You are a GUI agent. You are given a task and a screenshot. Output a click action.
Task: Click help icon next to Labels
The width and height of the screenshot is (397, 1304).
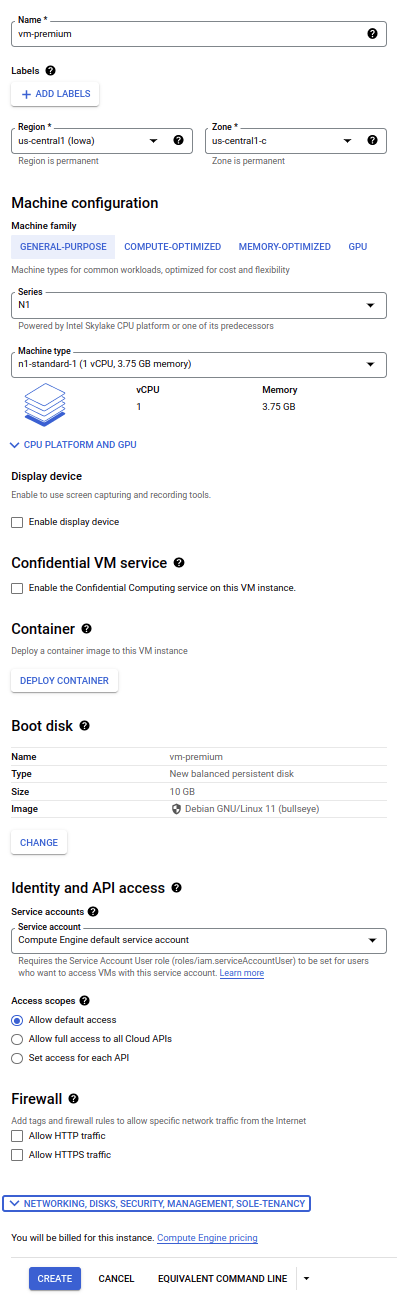(51, 71)
